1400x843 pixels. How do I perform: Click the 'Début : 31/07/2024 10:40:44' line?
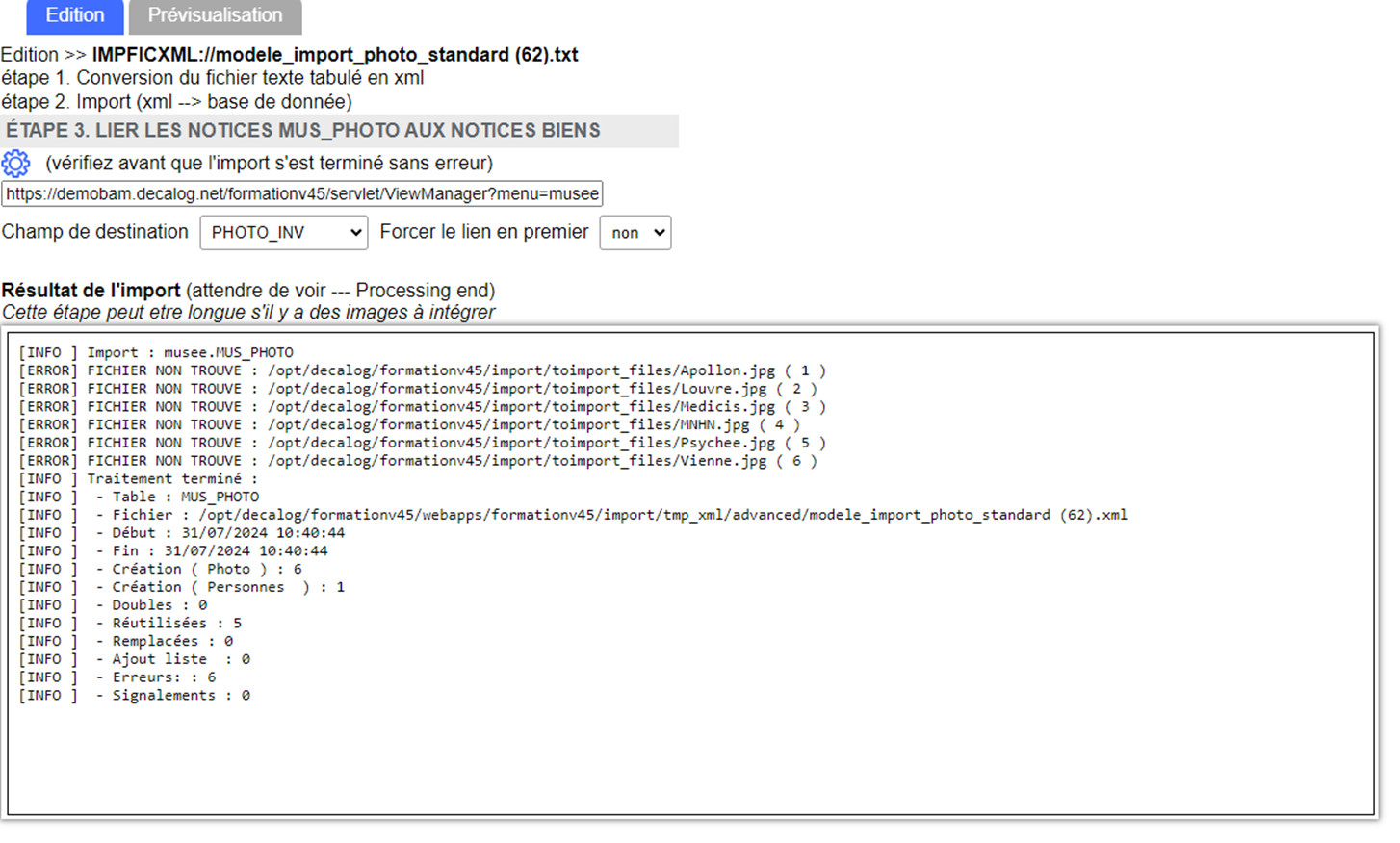[182, 533]
